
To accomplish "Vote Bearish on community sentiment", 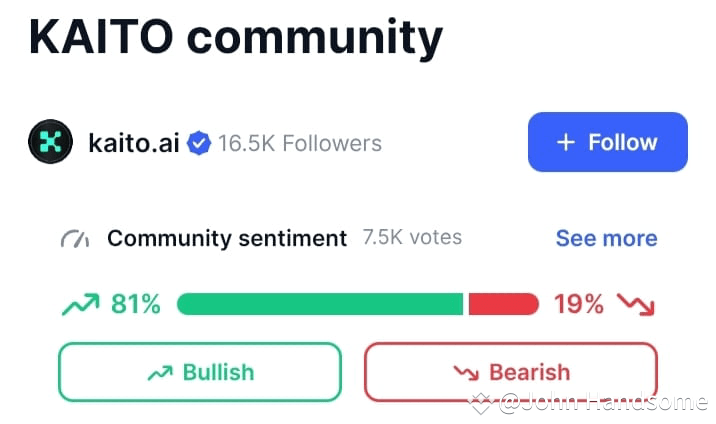I will pyautogui.click(x=511, y=372).
